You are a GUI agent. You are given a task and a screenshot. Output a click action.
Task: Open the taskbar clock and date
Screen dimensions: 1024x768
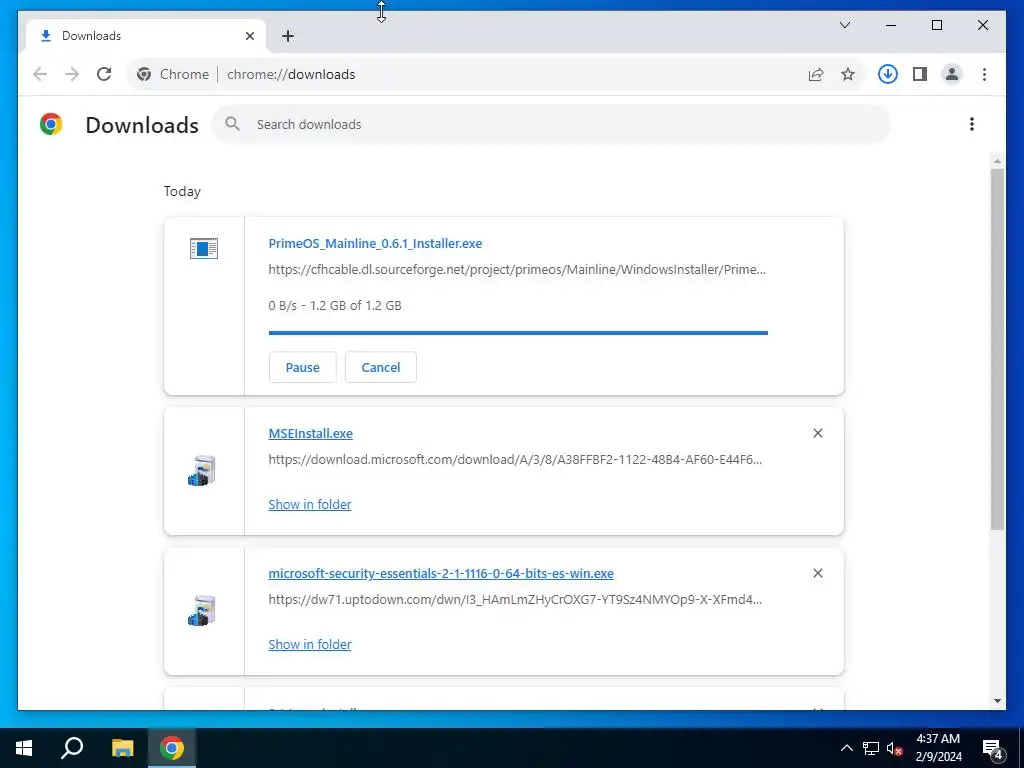(x=938, y=748)
